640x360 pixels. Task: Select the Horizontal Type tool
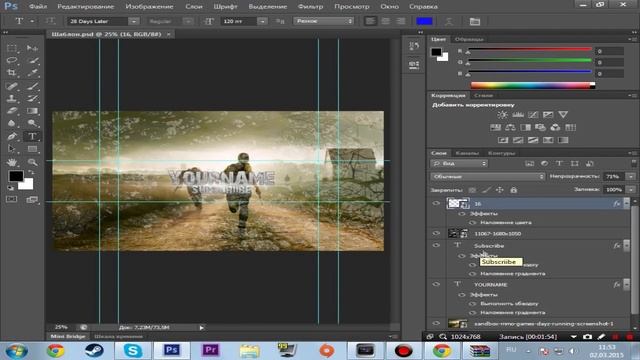click(x=32, y=136)
